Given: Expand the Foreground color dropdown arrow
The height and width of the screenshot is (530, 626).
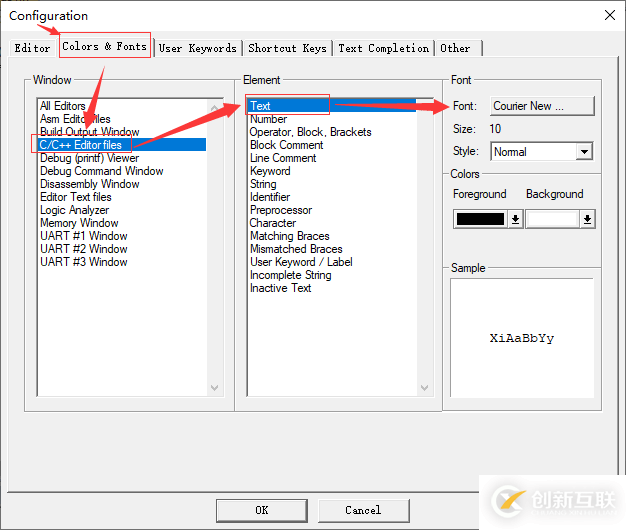Looking at the screenshot, I should click(515, 219).
